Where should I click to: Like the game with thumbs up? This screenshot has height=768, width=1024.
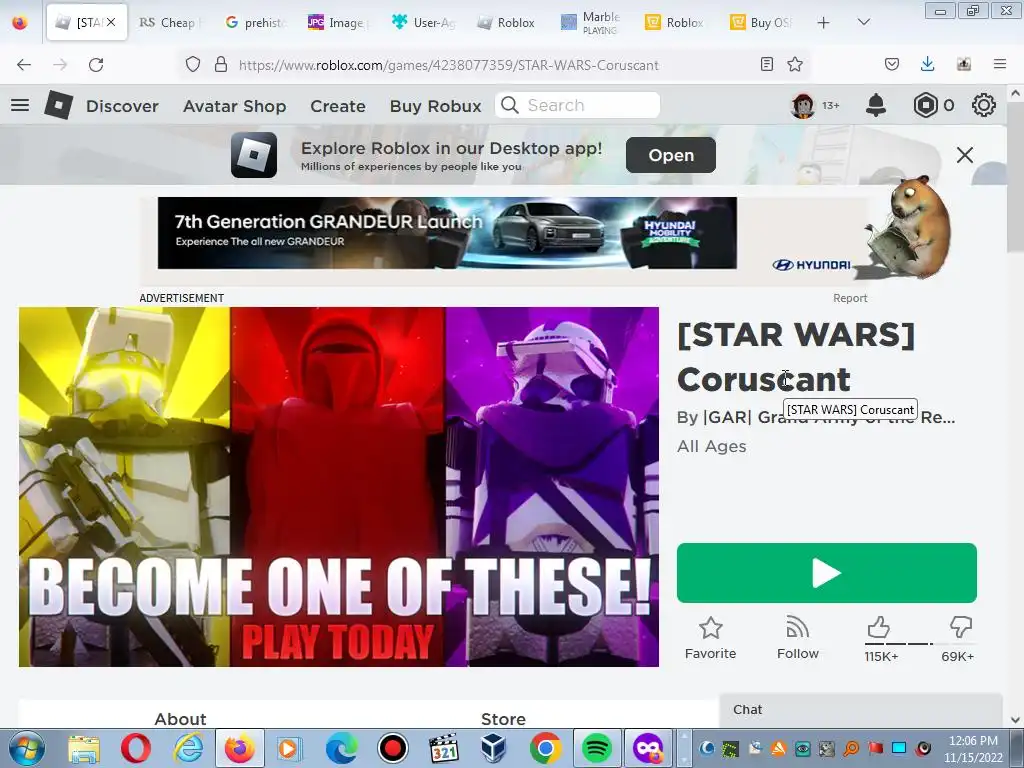(879, 628)
